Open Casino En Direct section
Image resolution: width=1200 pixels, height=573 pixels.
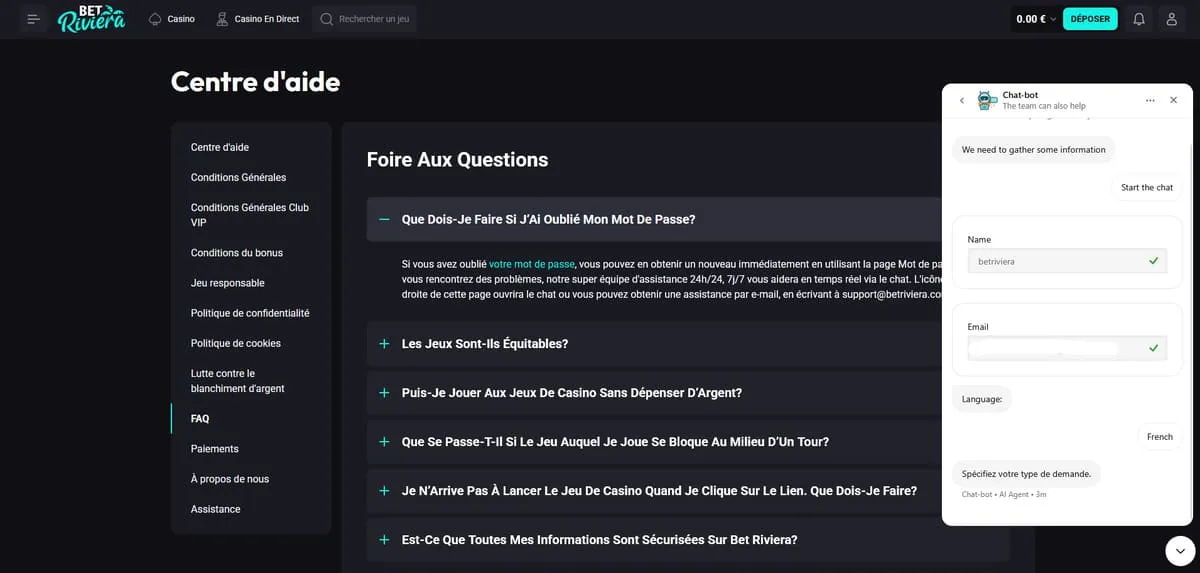coord(258,19)
